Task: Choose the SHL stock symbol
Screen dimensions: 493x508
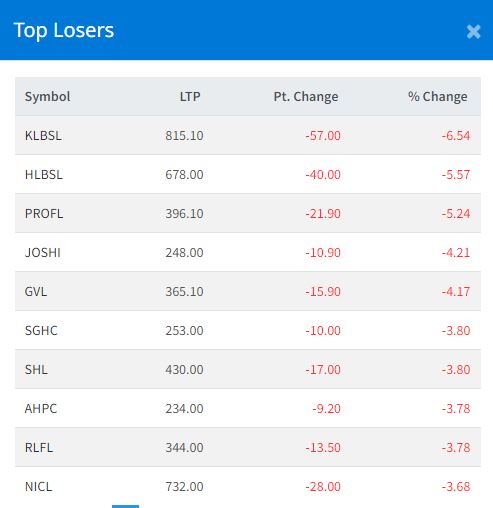Action: coord(36,370)
